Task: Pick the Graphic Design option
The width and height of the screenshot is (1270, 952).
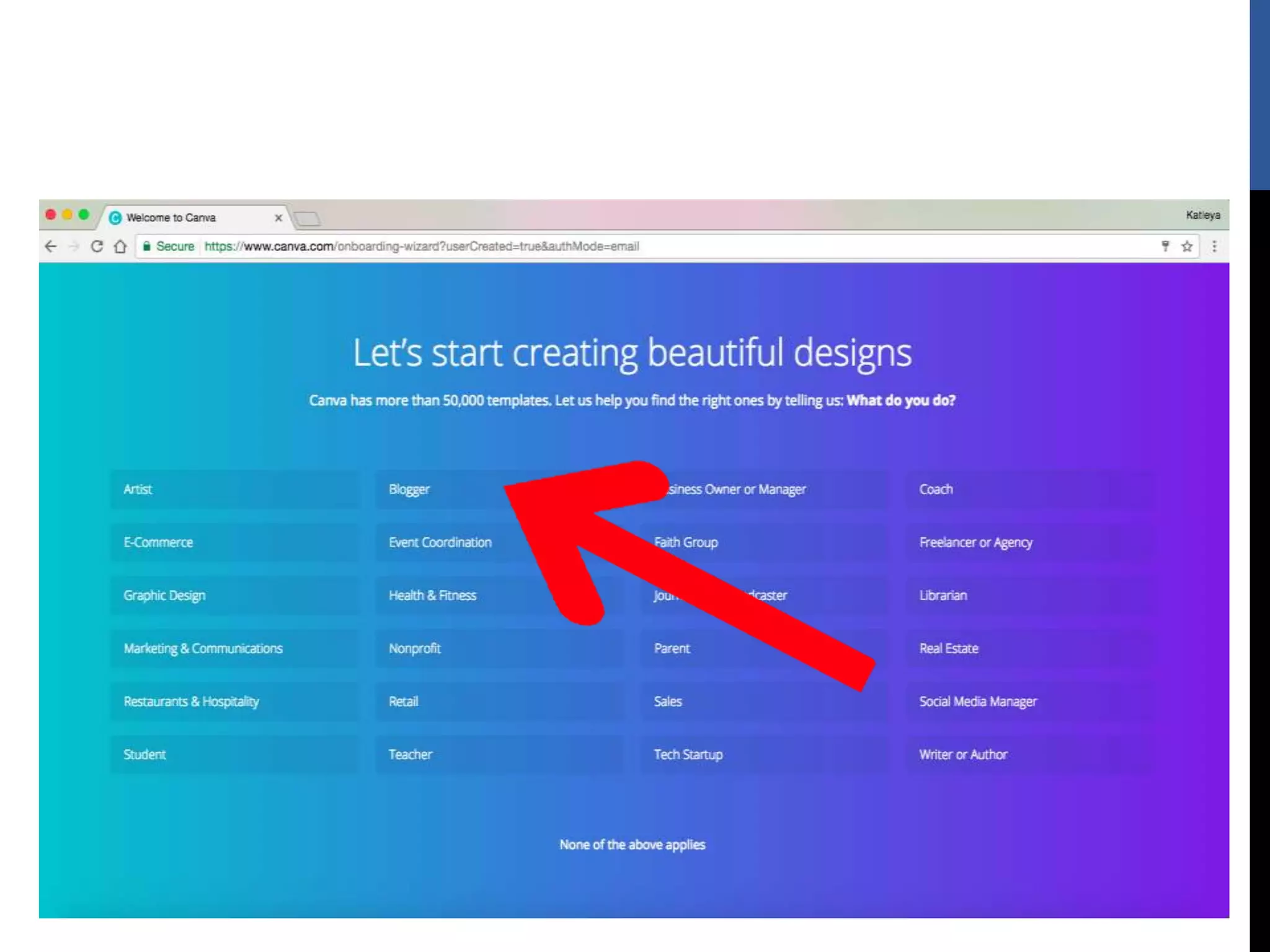Action: click(234, 595)
